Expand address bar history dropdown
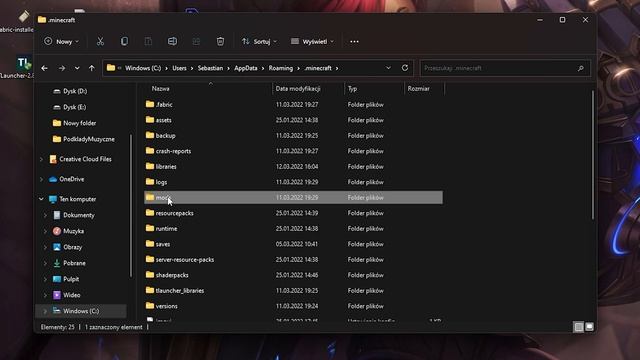 tap(388, 68)
